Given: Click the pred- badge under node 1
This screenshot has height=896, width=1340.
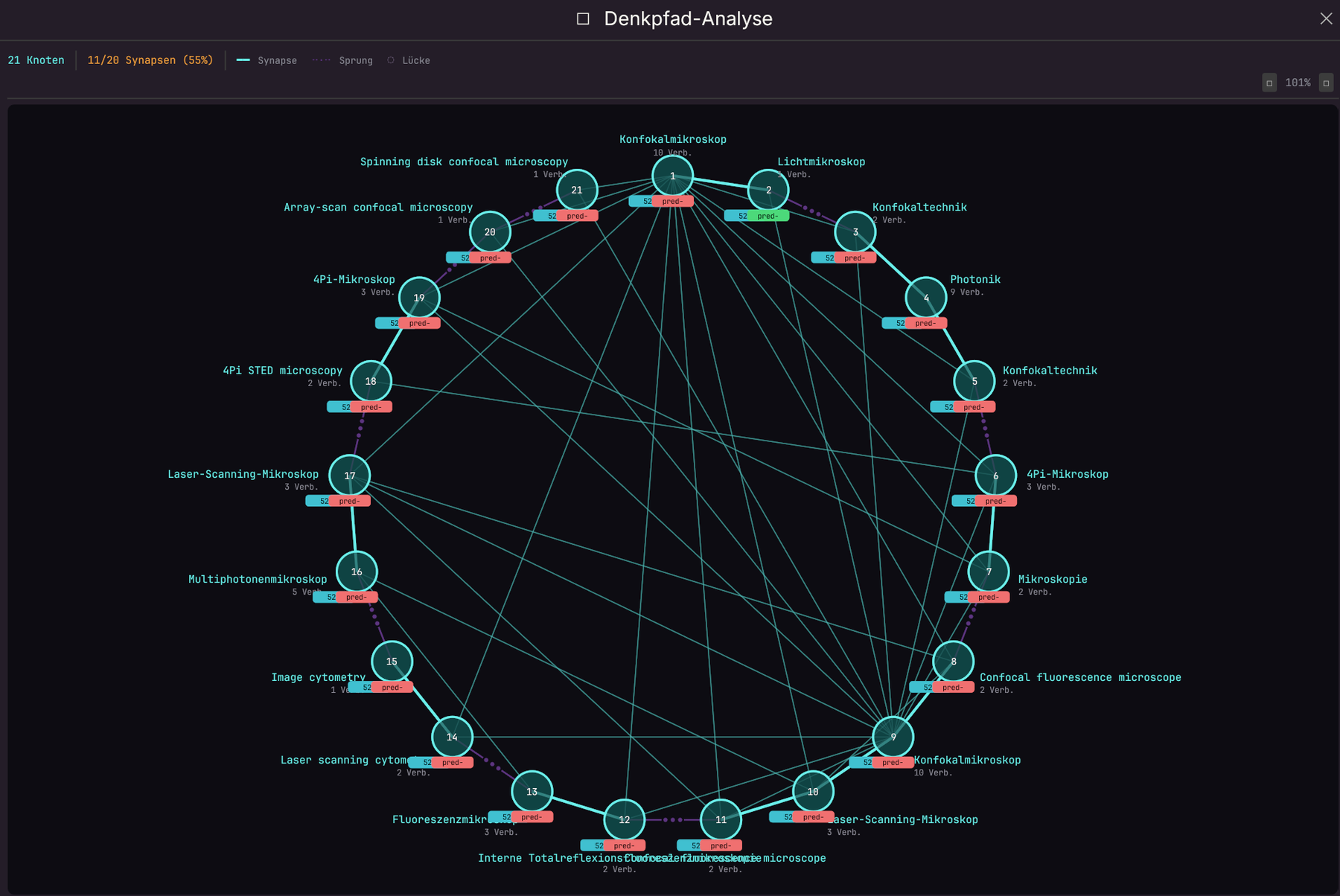Looking at the screenshot, I should (x=673, y=201).
